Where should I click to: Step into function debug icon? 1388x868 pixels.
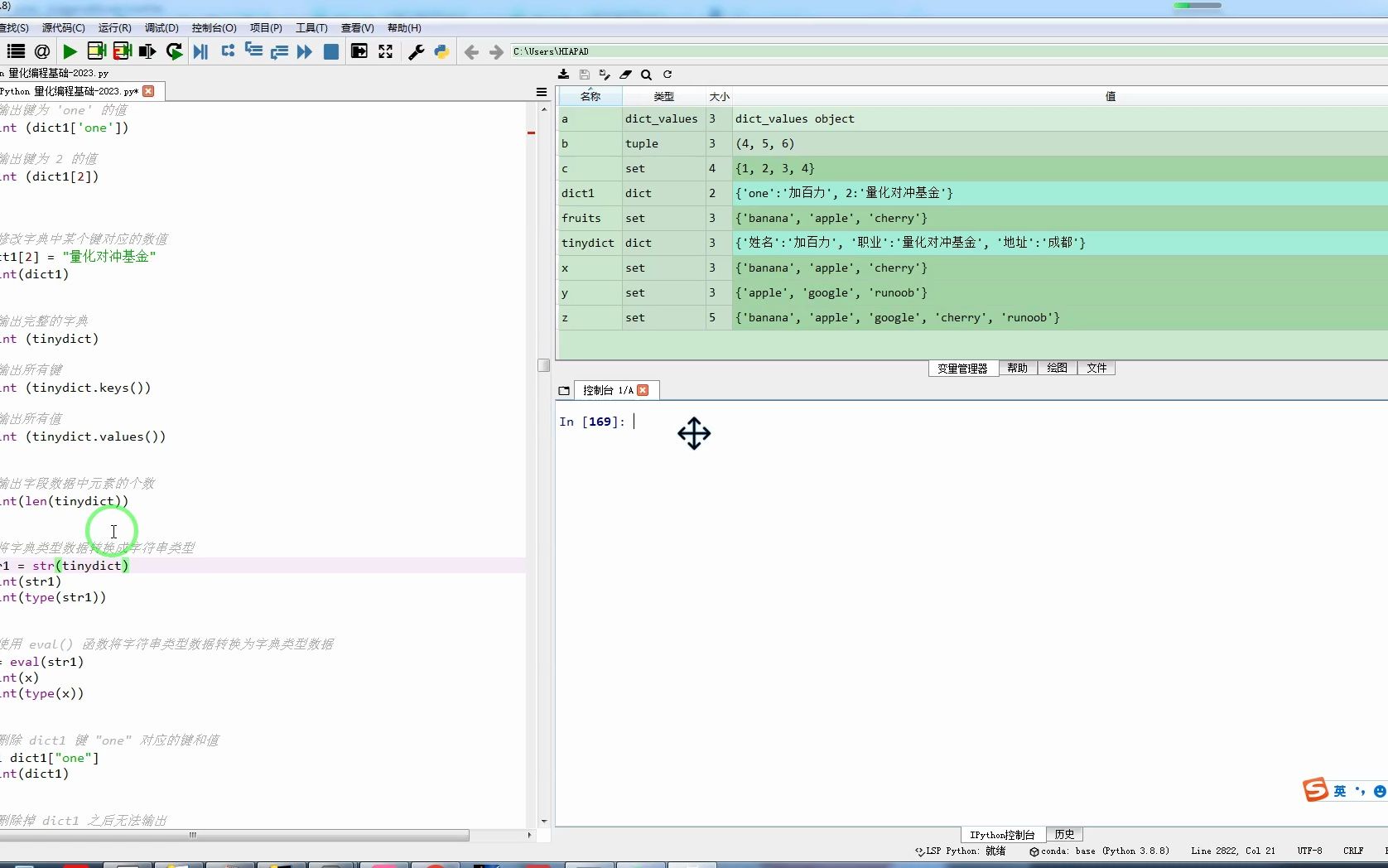[x=253, y=51]
